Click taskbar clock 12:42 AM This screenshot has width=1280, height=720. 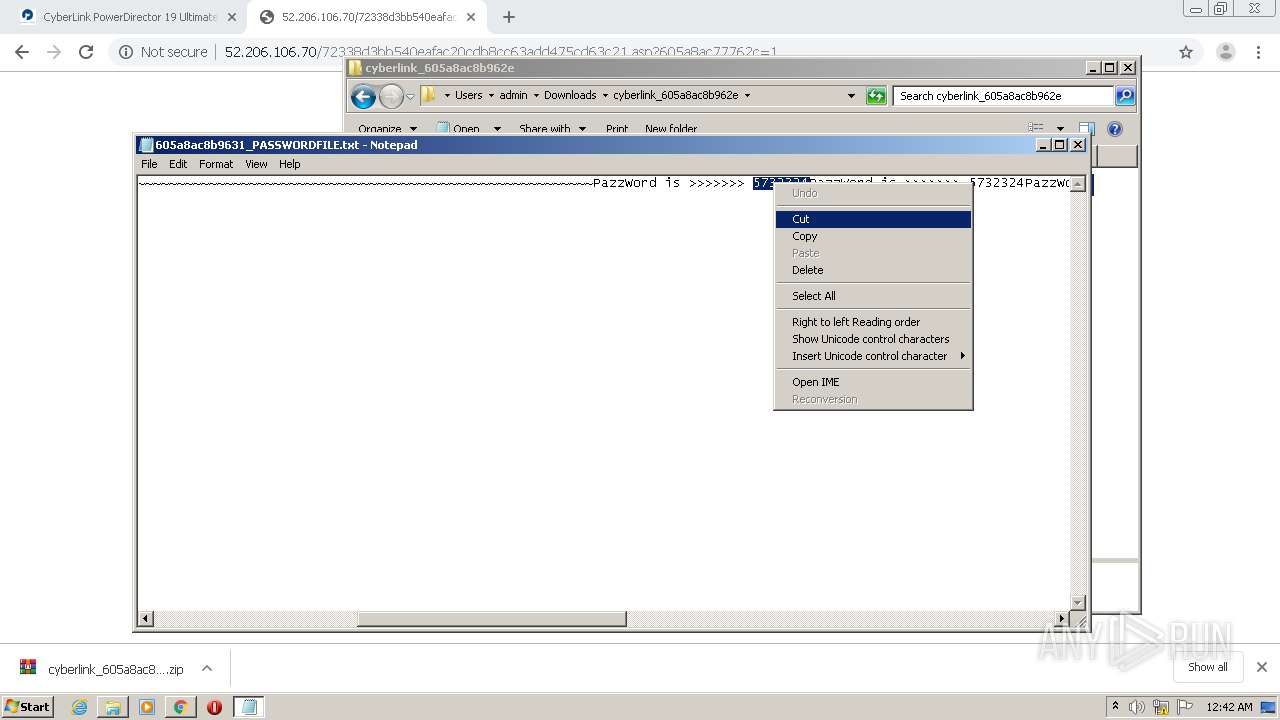(1229, 707)
